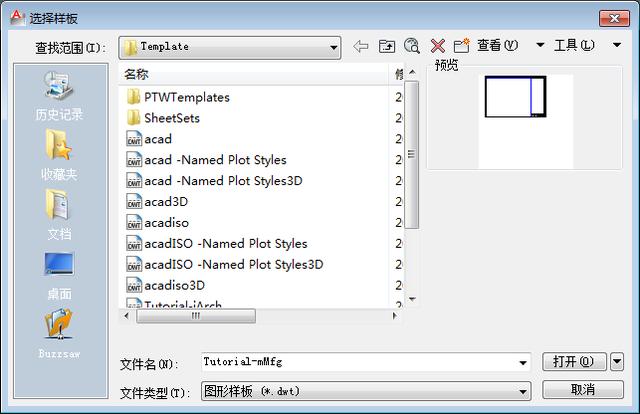This screenshot has width=640, height=414.
Task: Expand the 图形样板 (*.dwt) file type dropdown
Action: [x=522, y=392]
